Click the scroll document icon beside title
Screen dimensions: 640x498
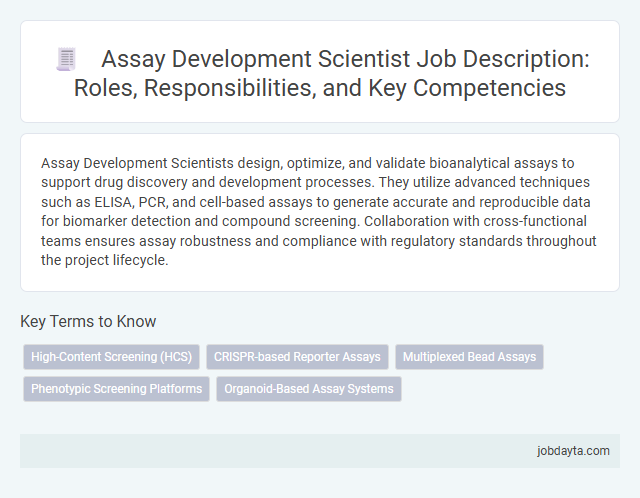pos(66,59)
